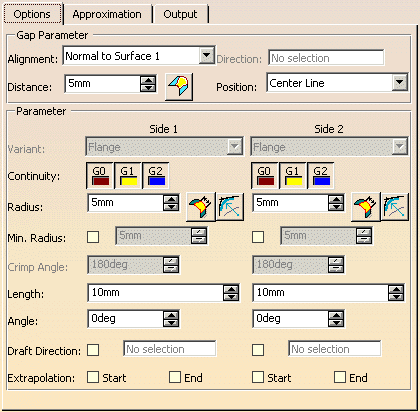This screenshot has width=420, height=412.
Task: Click the gap distance preview icon
Action: point(179,86)
